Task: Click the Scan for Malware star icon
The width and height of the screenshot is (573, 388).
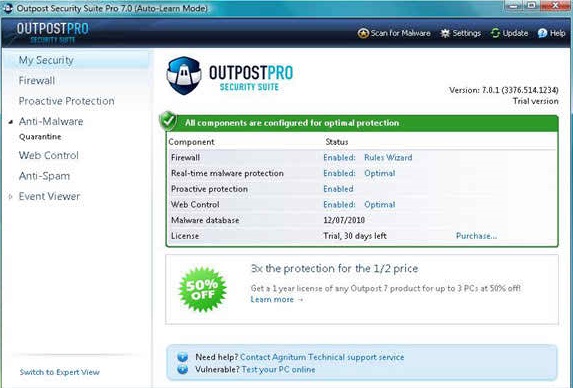Action: pyautogui.click(x=363, y=33)
